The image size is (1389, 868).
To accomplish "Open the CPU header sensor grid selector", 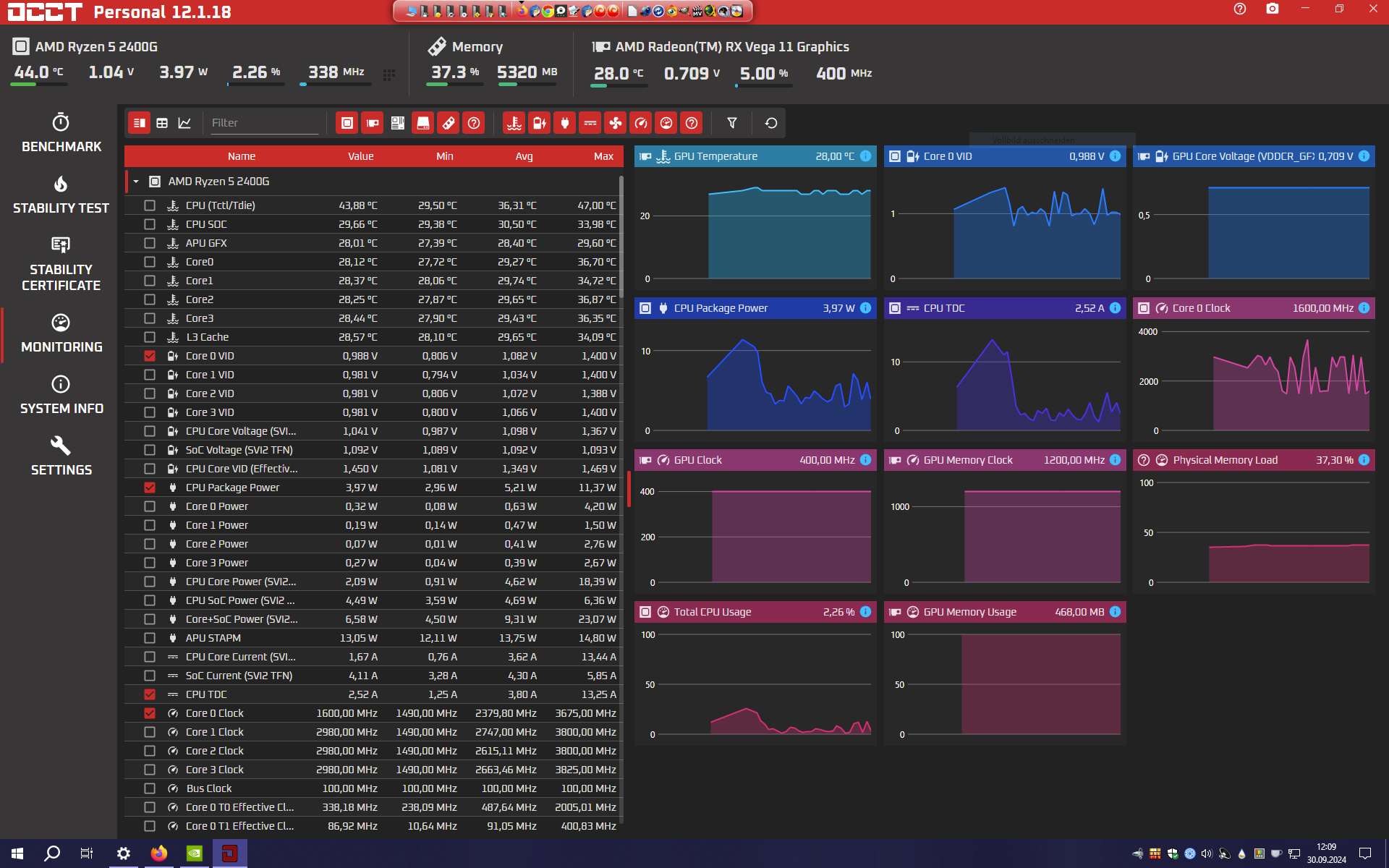I will [389, 75].
